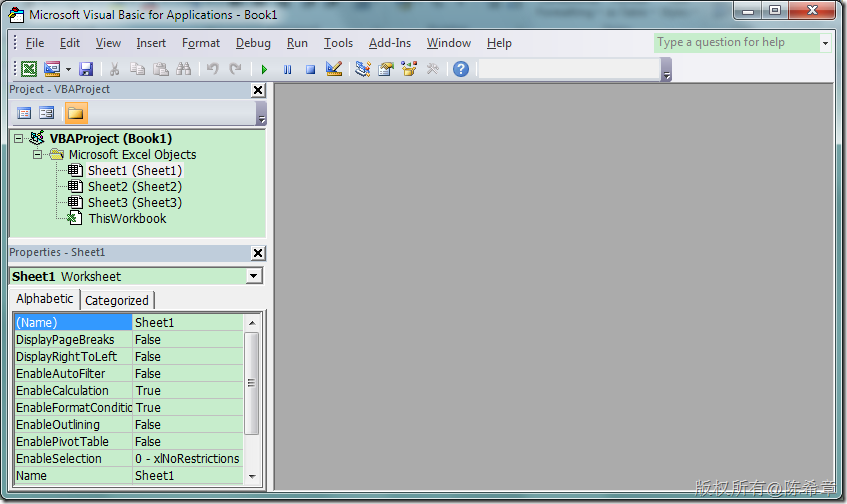Click the Undo arrow icon

(x=212, y=69)
